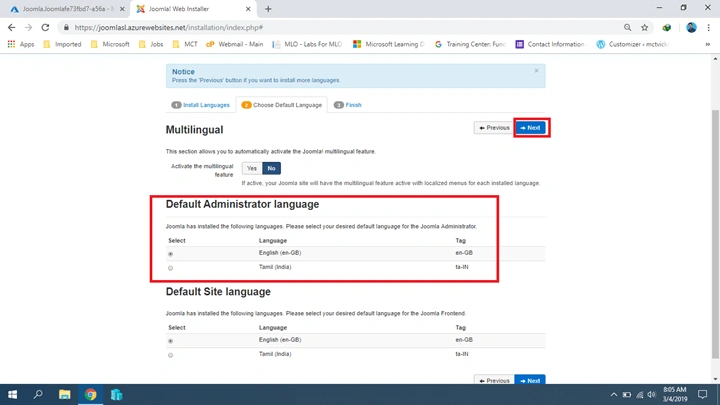
Task: Open the Training Center bookmark
Action: coord(470,44)
